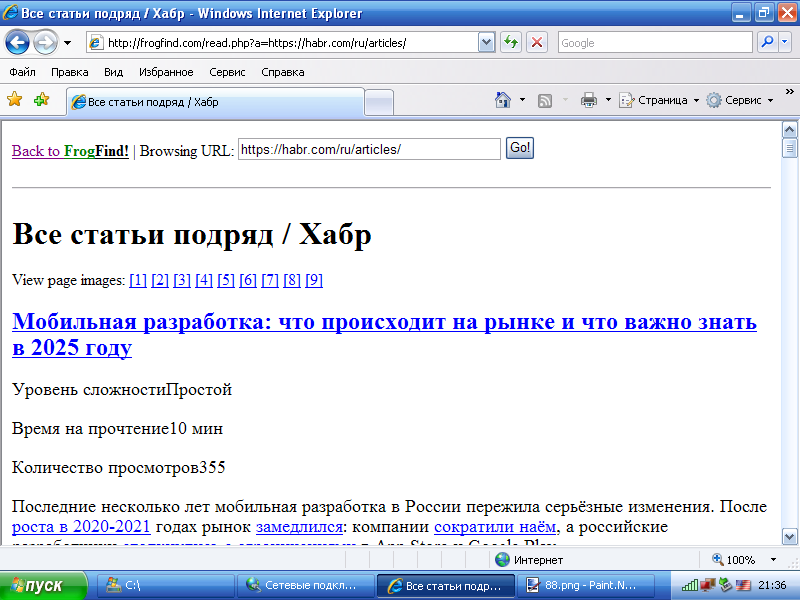Refresh the page with green arrows icon

coord(510,42)
